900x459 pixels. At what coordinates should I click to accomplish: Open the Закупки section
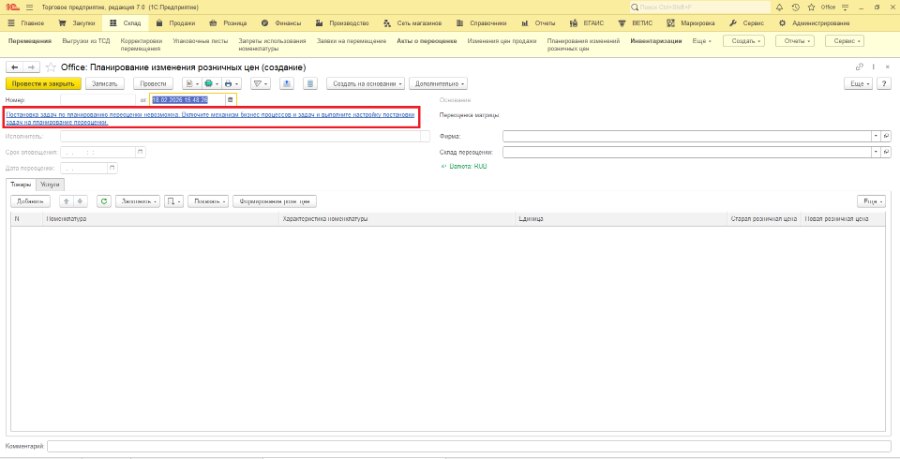pyautogui.click(x=76, y=24)
